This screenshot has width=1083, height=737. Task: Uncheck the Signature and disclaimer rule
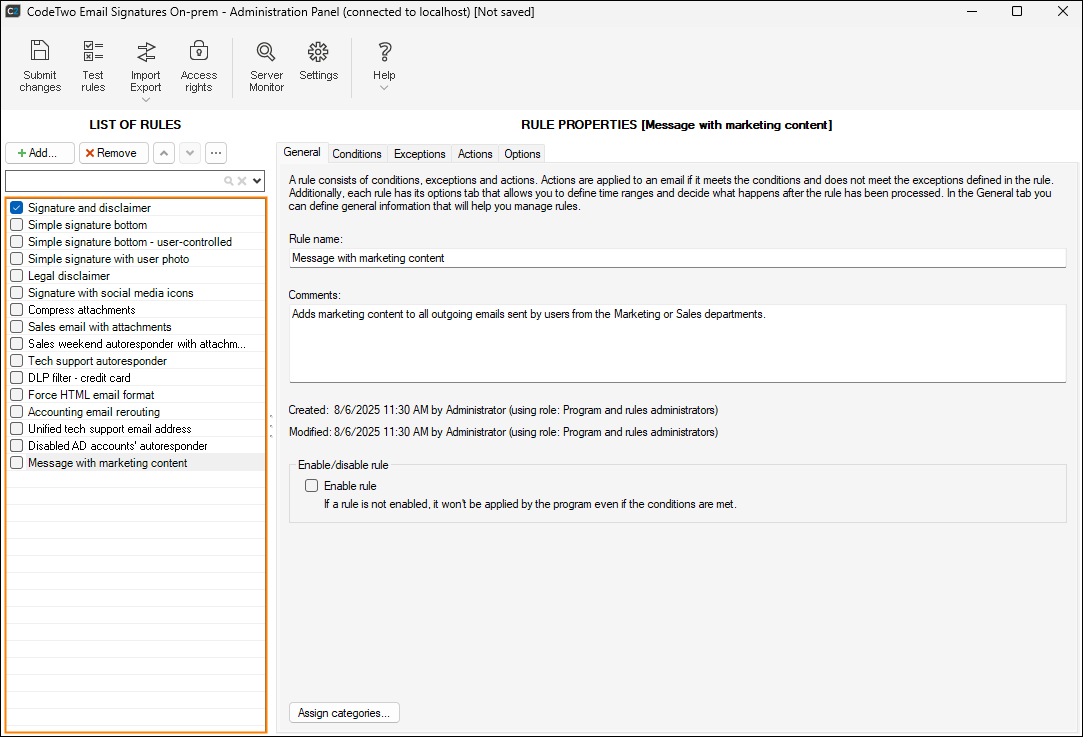tap(16, 208)
